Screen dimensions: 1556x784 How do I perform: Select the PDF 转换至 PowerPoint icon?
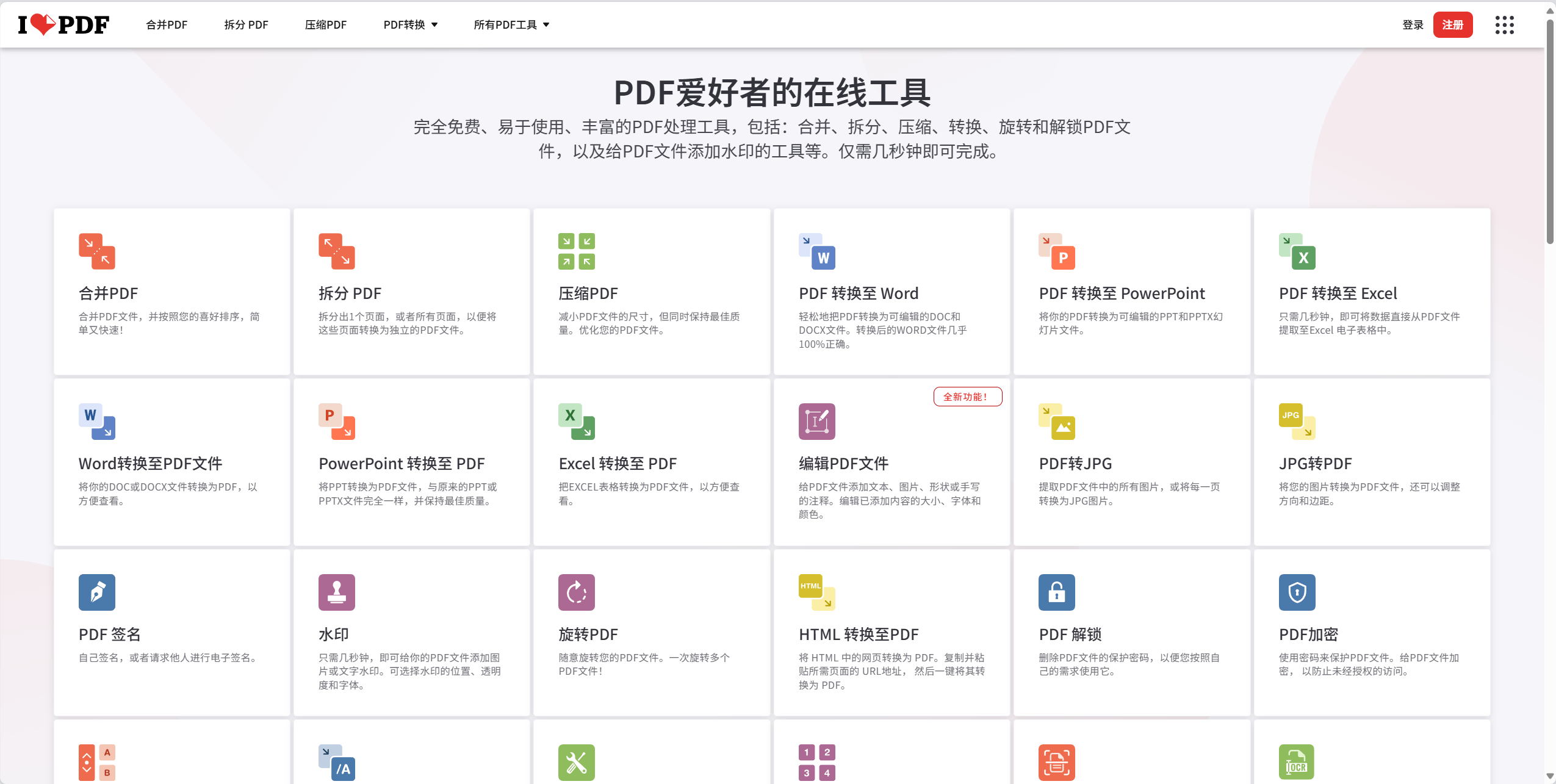click(x=1057, y=251)
